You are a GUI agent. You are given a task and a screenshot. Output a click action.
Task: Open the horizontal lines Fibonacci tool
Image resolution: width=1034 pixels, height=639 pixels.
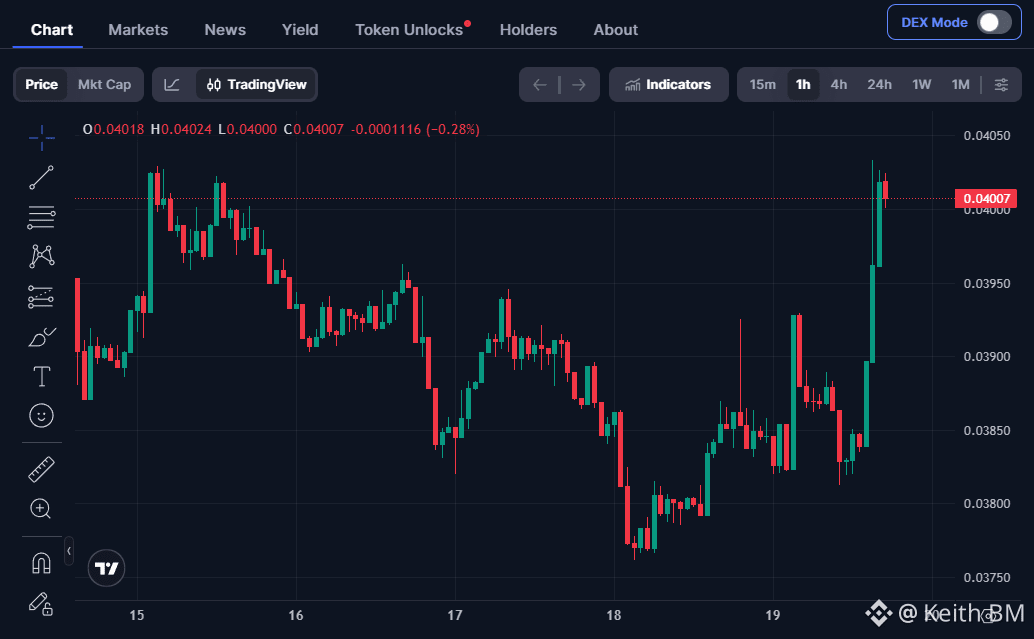pos(42,217)
